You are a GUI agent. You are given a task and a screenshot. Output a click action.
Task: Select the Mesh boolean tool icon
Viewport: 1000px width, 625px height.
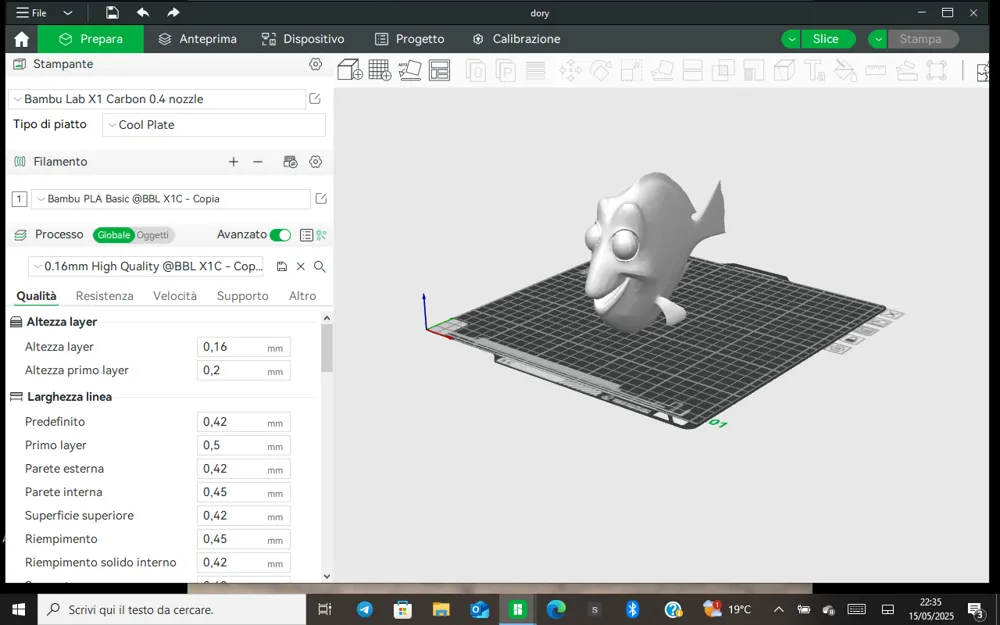pos(723,70)
